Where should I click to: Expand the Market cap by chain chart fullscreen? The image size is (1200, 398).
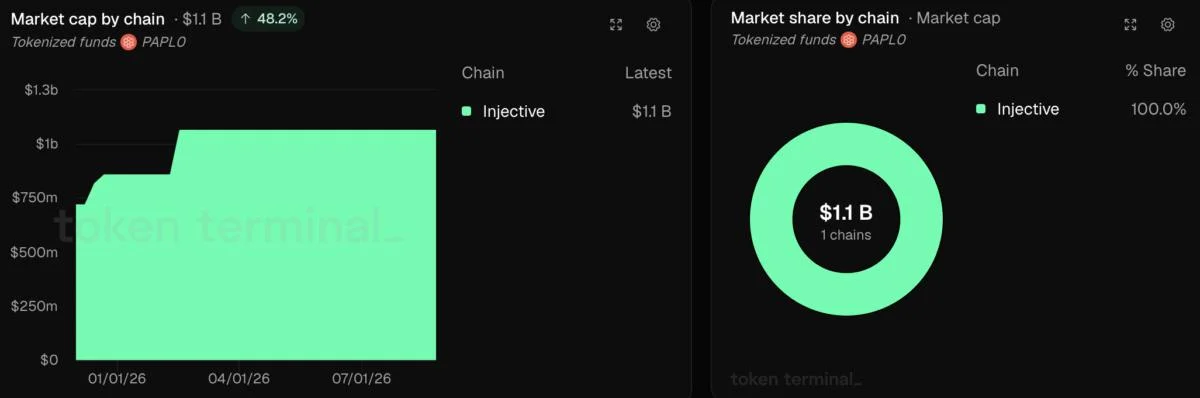click(x=616, y=25)
